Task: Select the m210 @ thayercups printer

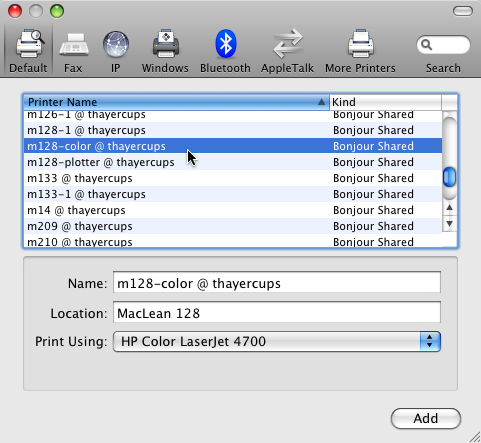Action: point(233,241)
